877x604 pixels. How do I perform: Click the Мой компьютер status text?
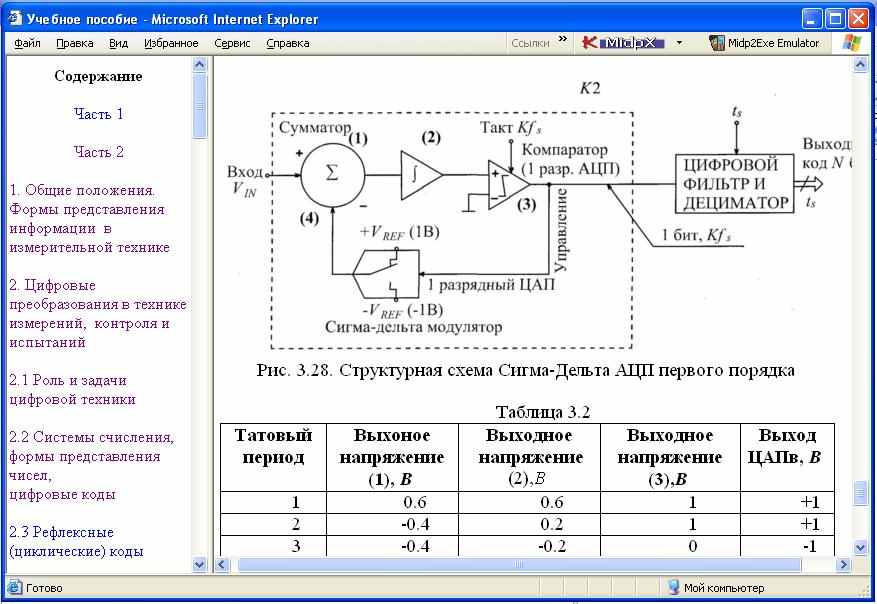724,588
